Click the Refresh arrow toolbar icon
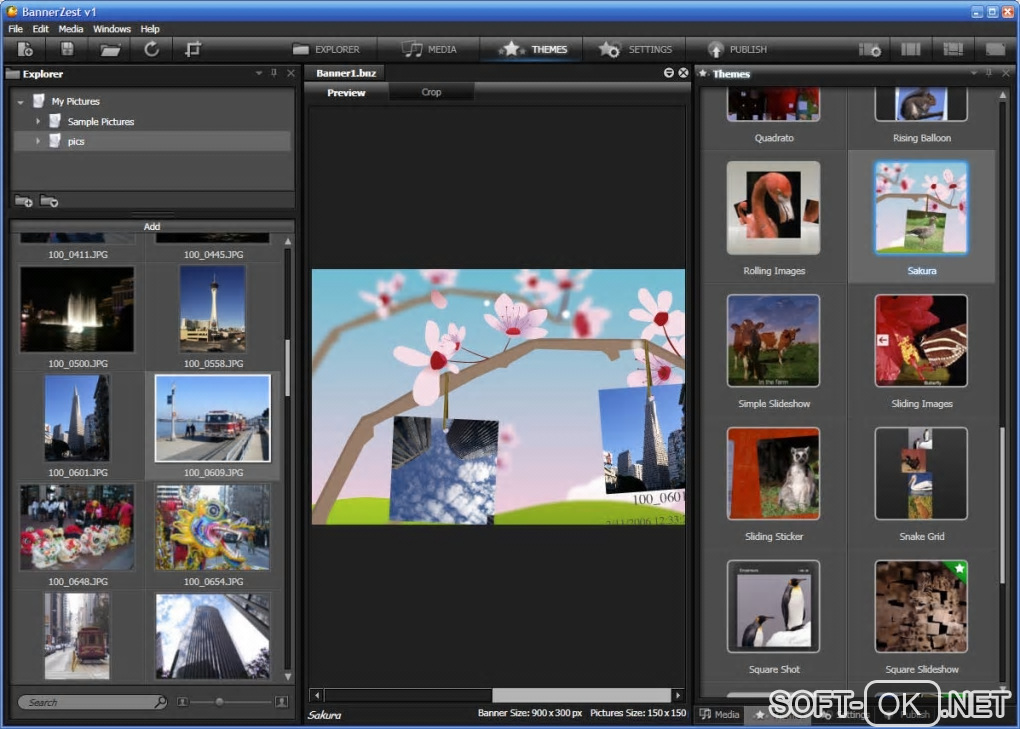Image resolution: width=1020 pixels, height=729 pixels. (152, 49)
